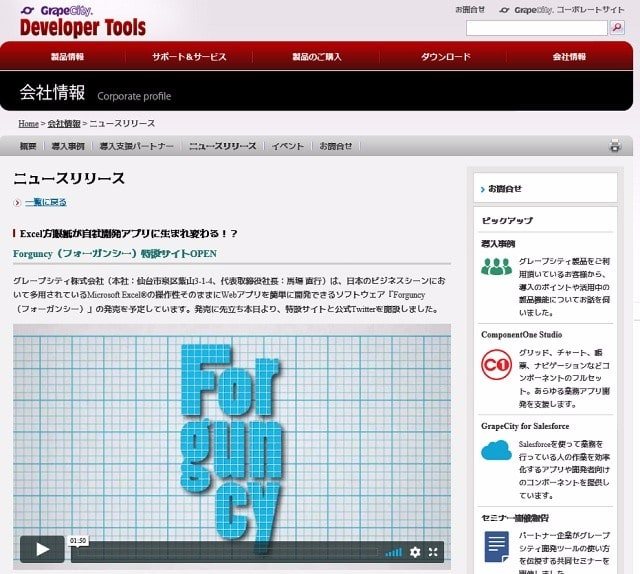The width and height of the screenshot is (640, 574).
Task: Select 概要 sub-navigation tab
Action: (x=28, y=146)
